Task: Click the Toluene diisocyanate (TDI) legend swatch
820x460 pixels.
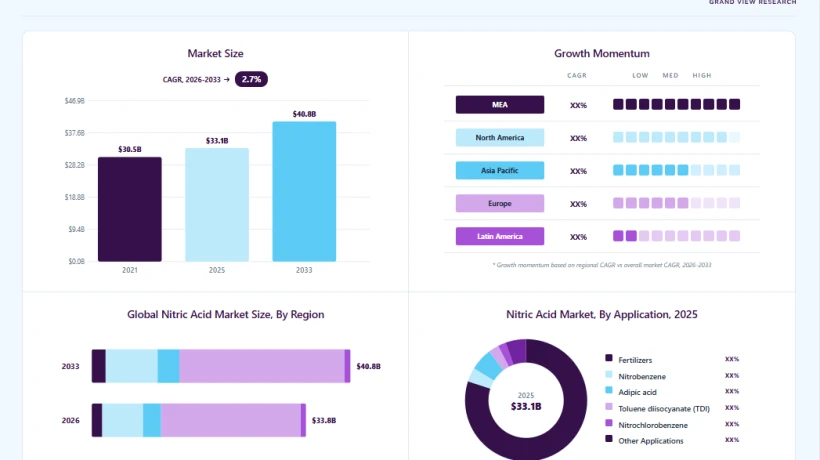Action: 609,406
